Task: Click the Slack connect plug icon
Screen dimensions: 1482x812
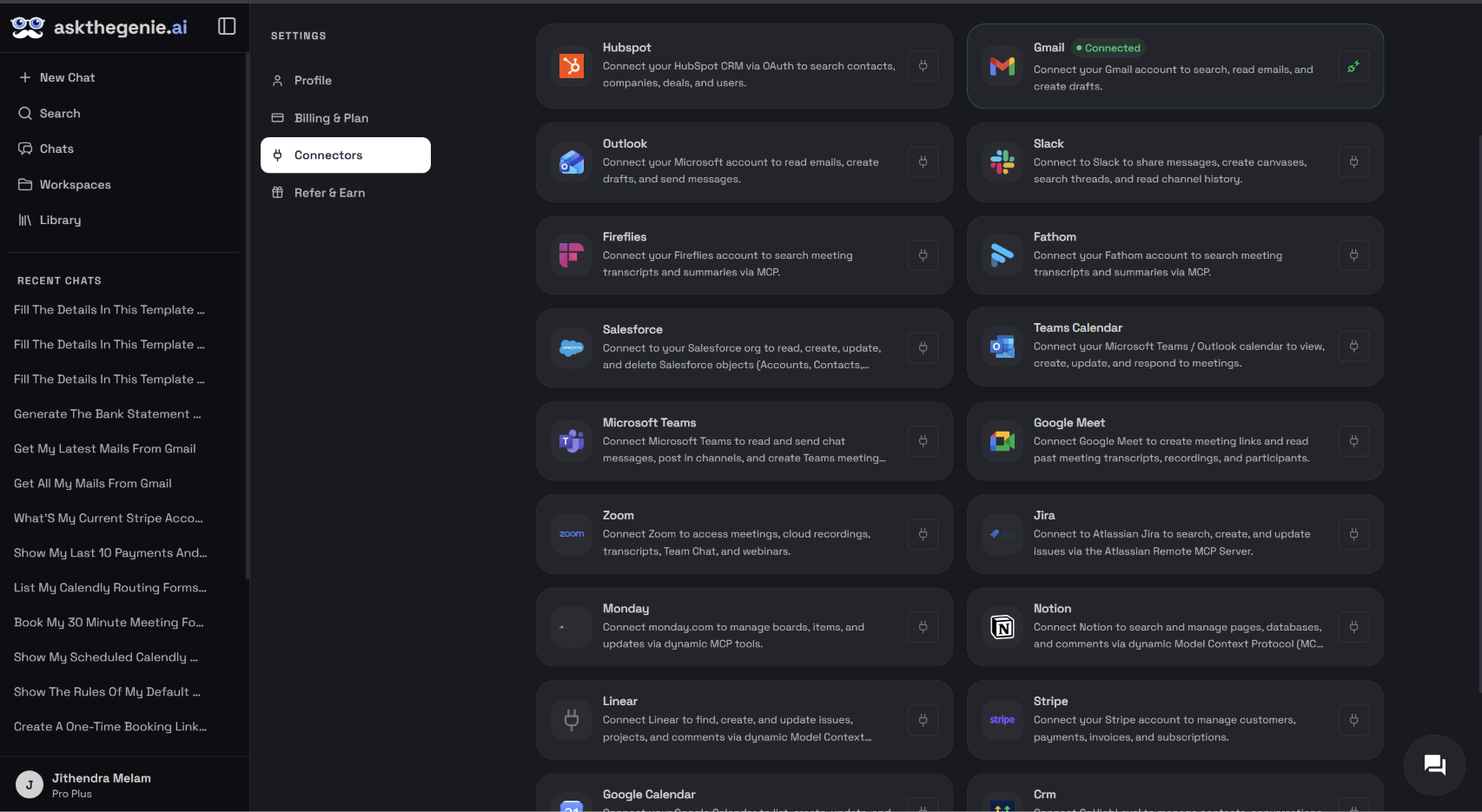Action: (1353, 162)
